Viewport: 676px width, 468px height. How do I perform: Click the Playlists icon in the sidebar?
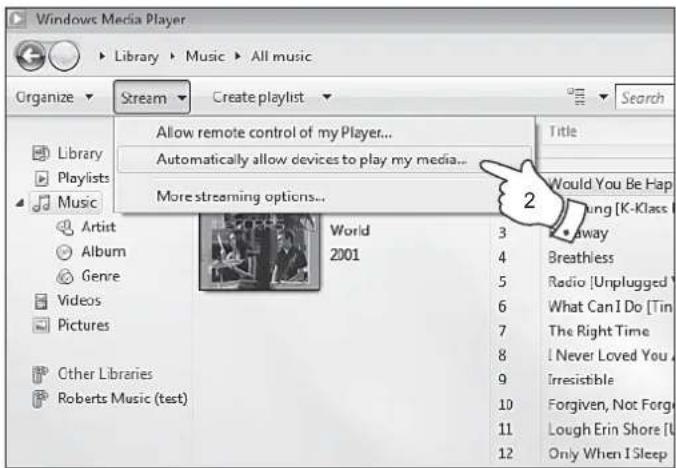click(x=41, y=178)
